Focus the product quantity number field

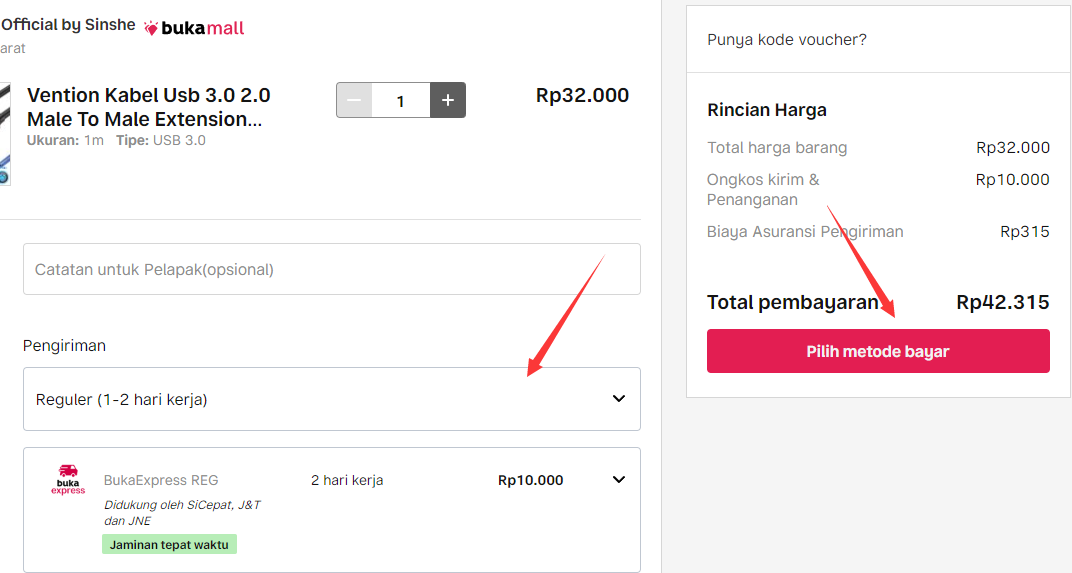(401, 100)
